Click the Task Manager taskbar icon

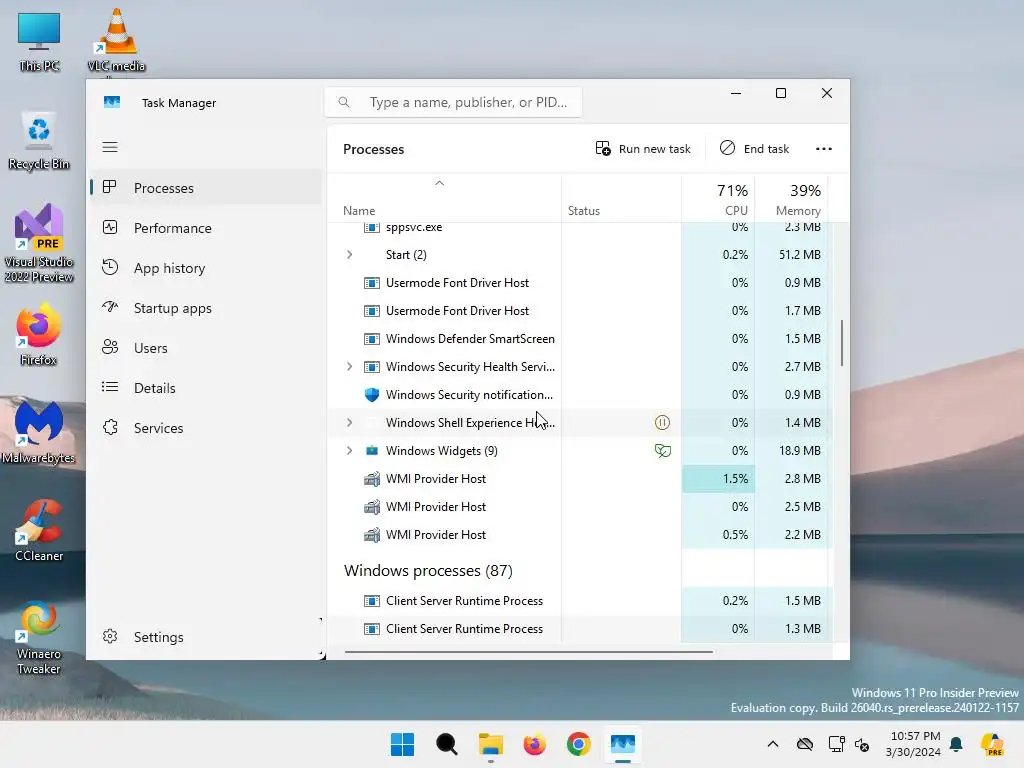tap(622, 744)
